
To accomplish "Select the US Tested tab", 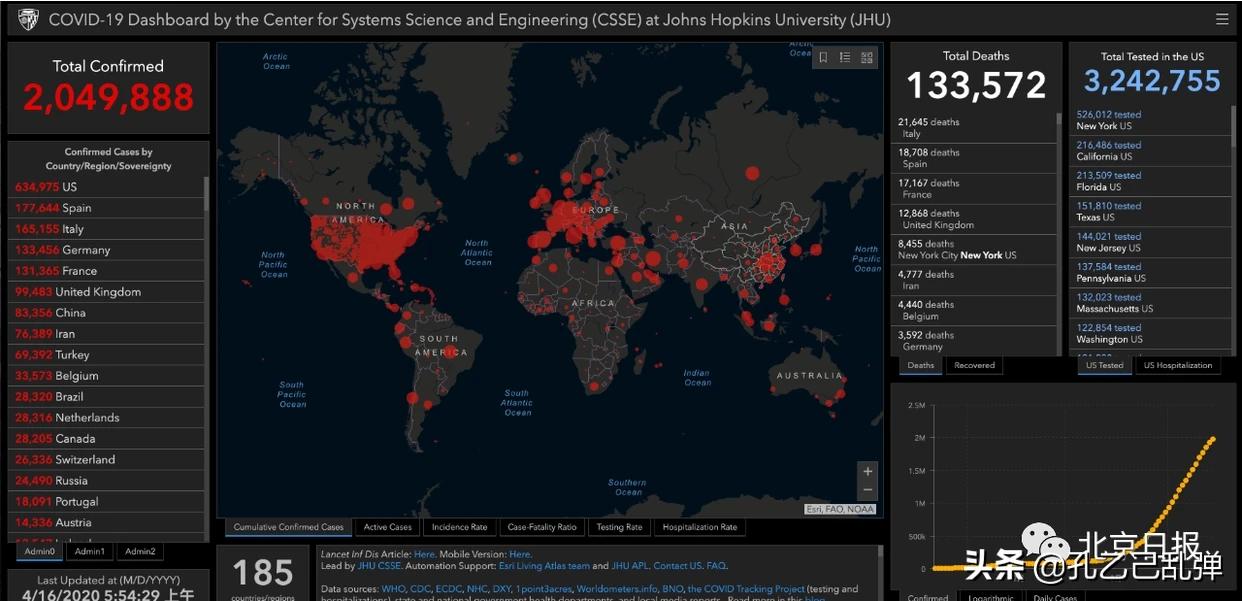I will coord(1104,365).
